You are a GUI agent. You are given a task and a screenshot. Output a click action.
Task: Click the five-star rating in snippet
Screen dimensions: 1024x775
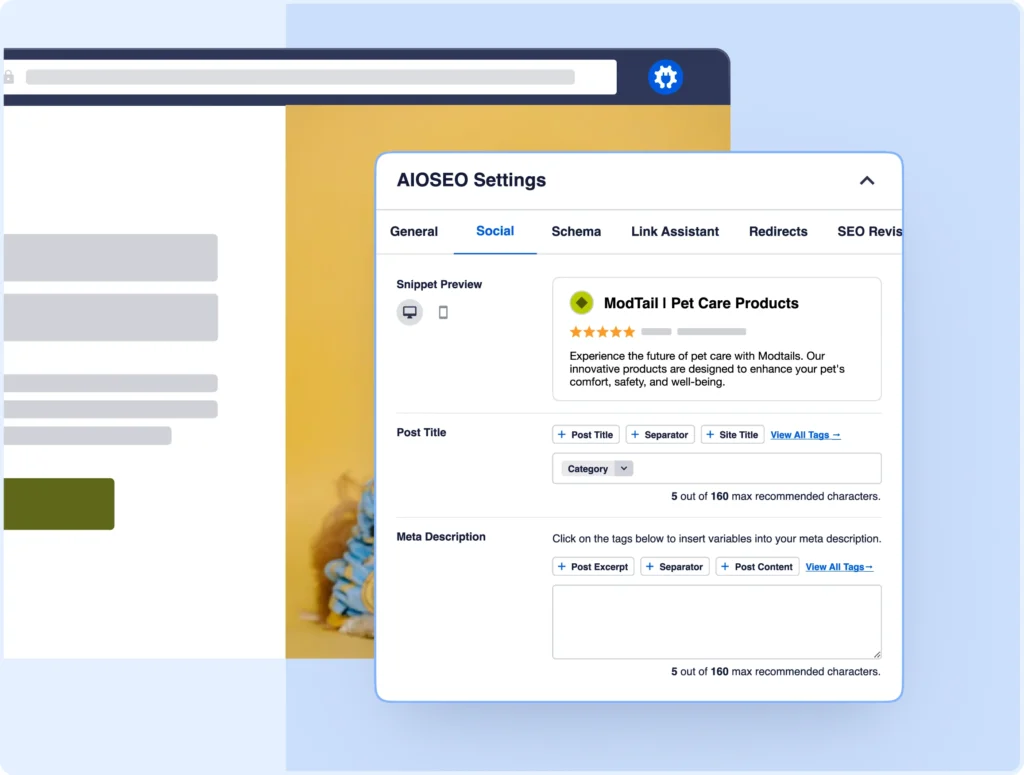coord(602,332)
